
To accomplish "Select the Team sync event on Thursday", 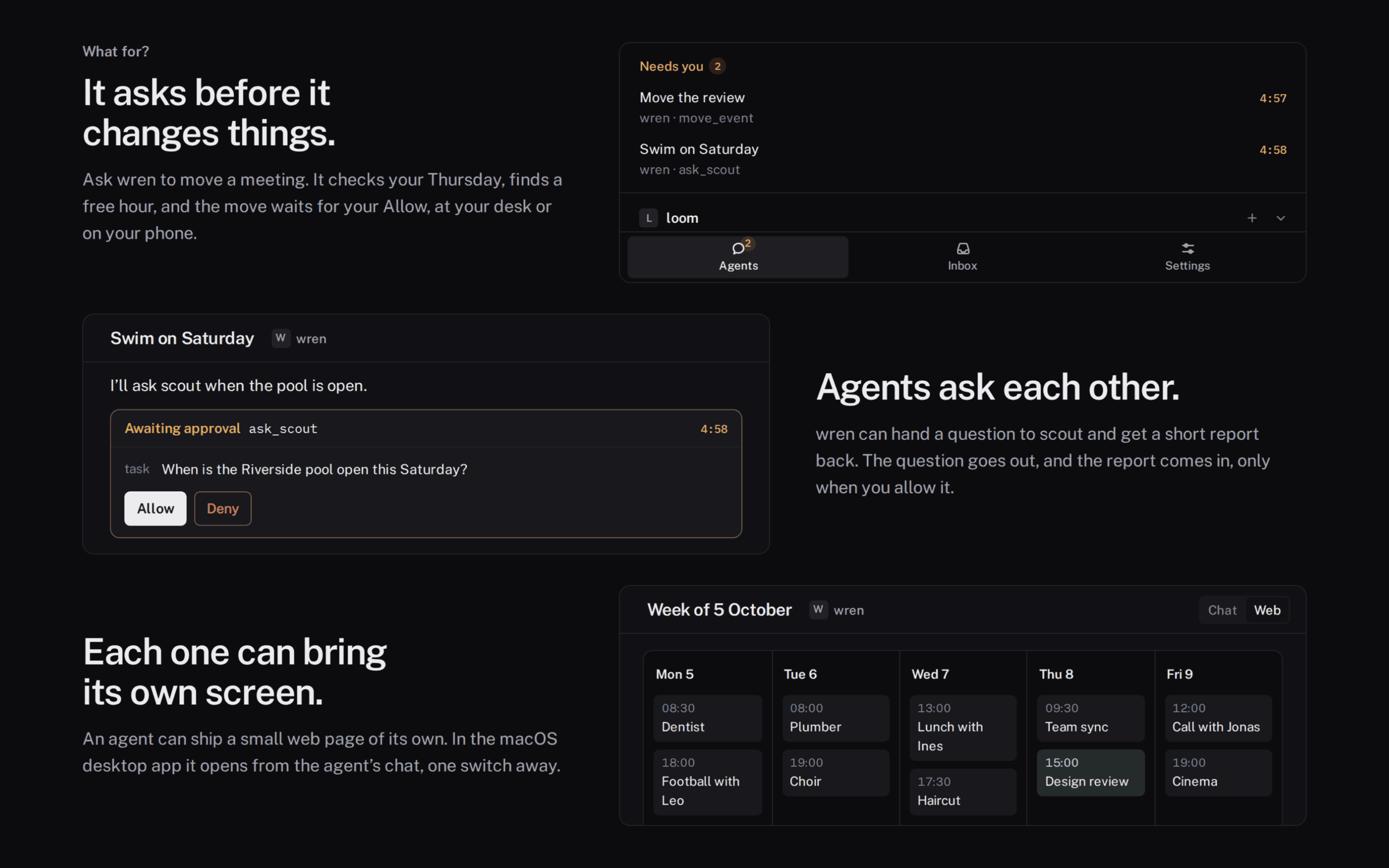I will tap(1091, 718).
